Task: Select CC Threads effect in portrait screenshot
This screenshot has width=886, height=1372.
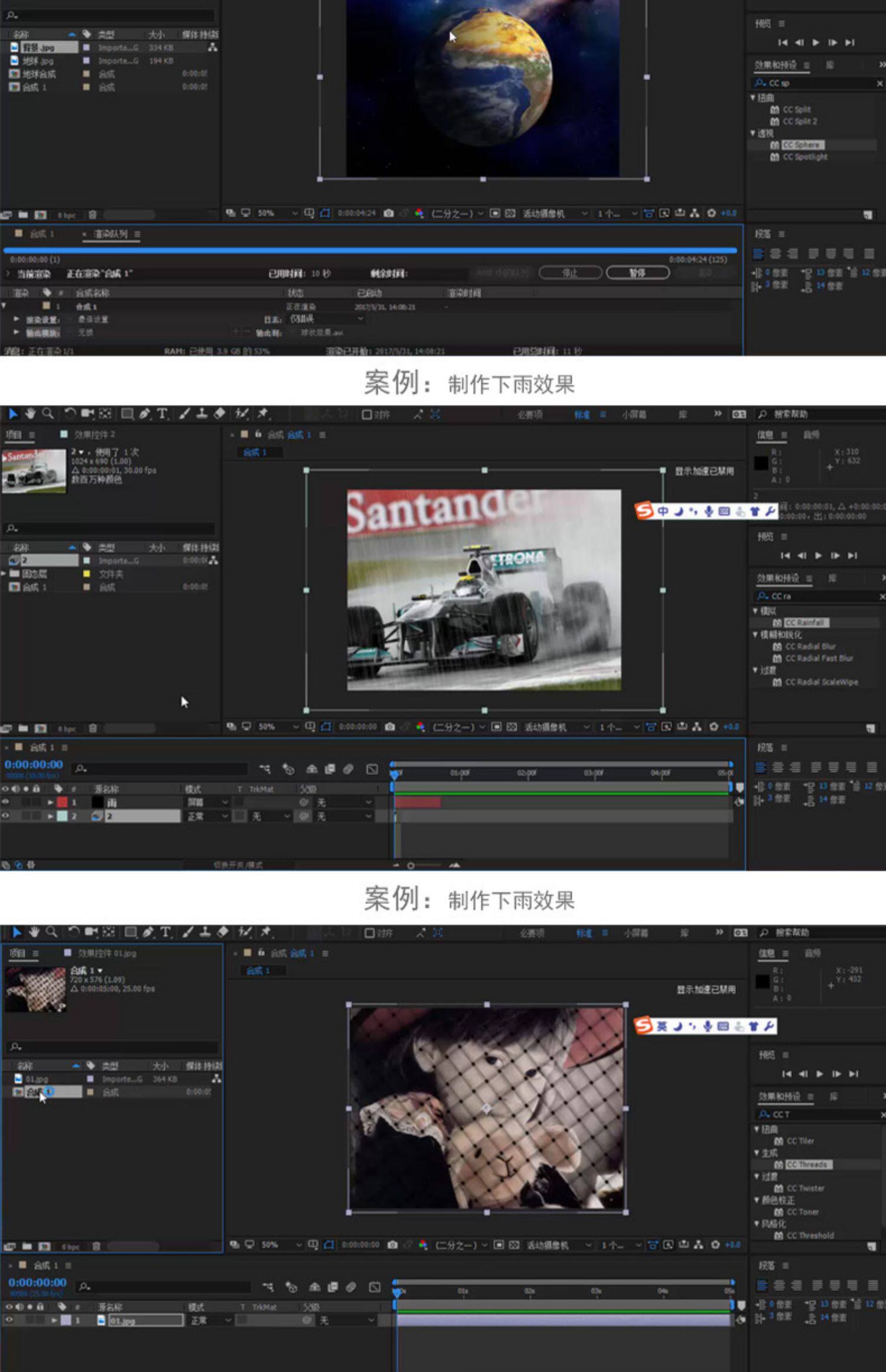Action: pyautogui.click(x=809, y=1165)
